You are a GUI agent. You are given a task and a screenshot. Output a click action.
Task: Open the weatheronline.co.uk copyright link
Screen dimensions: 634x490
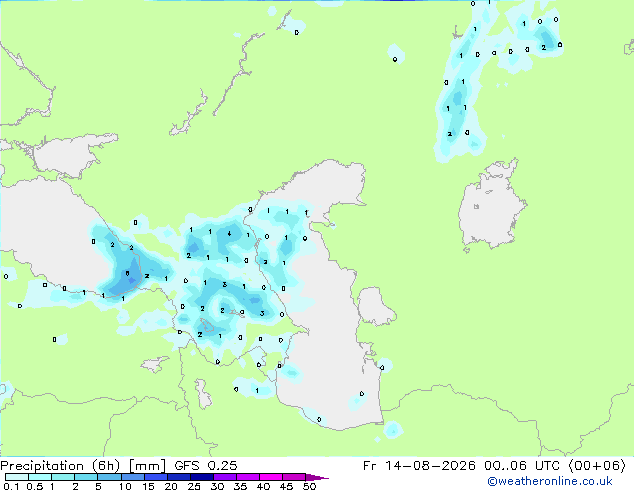(550, 481)
